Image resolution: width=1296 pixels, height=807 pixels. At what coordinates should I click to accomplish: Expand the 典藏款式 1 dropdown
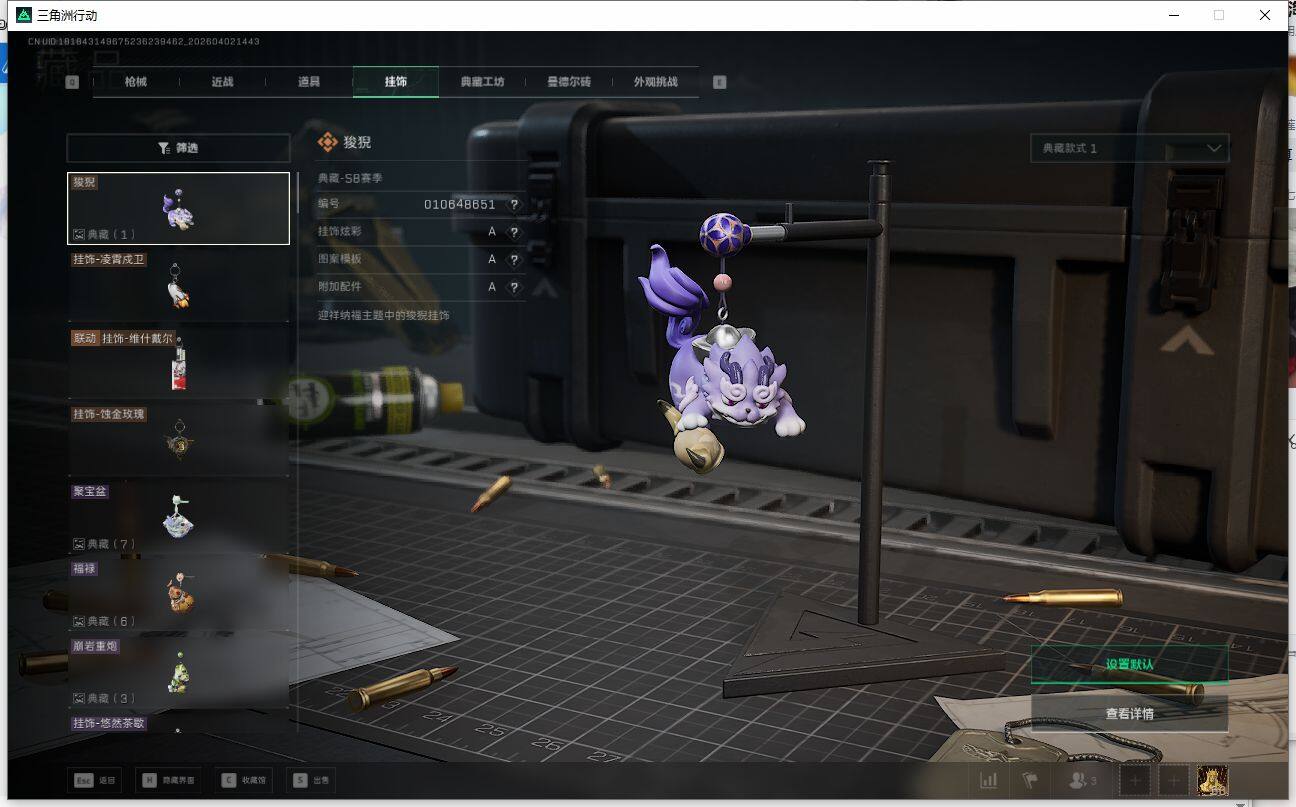(x=1129, y=148)
